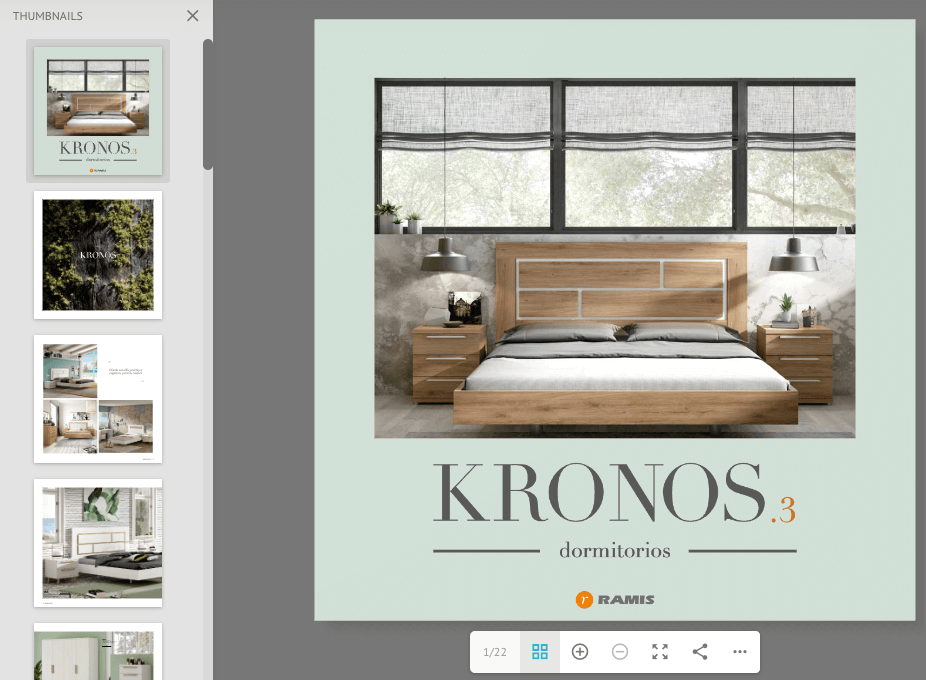Close the Thumbnails panel
This screenshot has height=680, width=926.
point(193,16)
